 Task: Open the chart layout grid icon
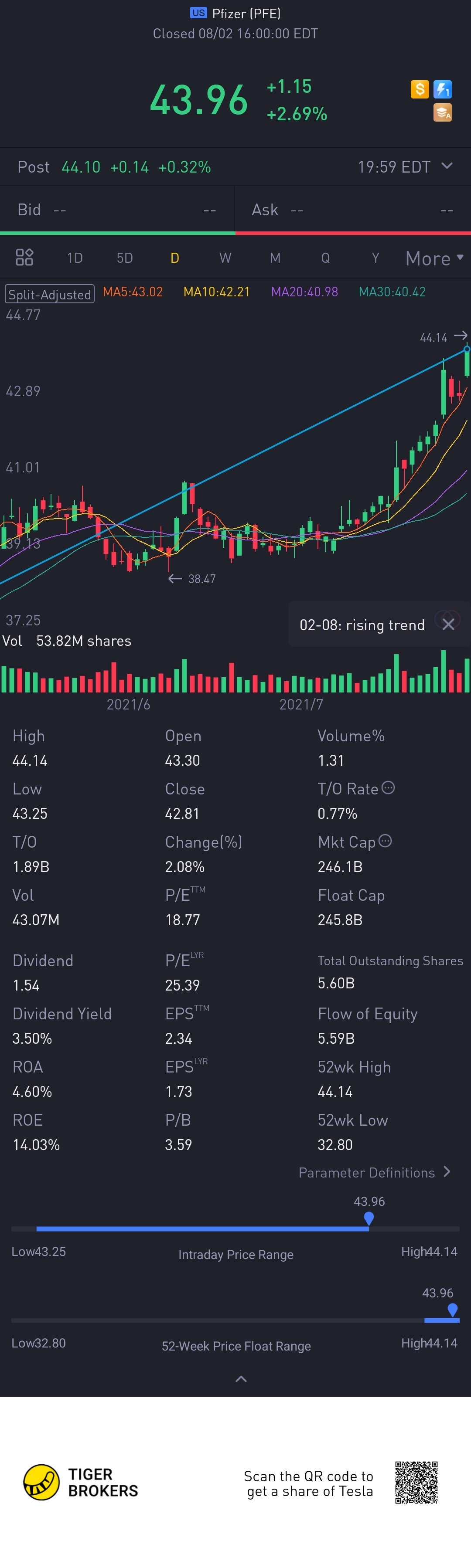(24, 258)
